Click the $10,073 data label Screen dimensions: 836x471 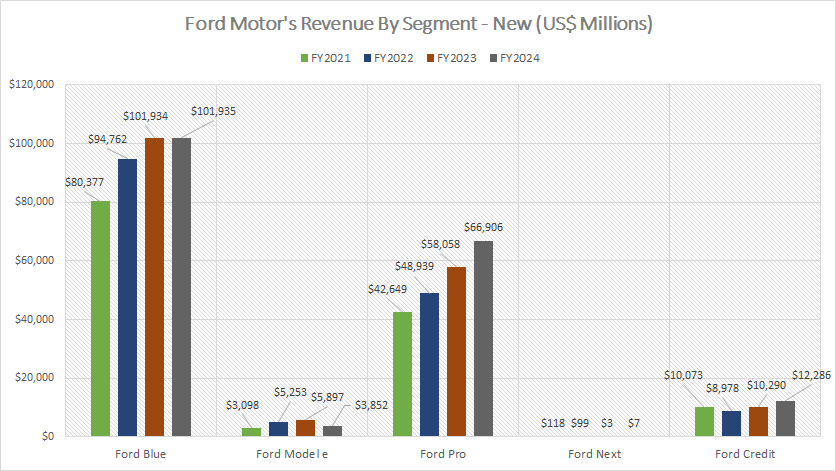(683, 376)
